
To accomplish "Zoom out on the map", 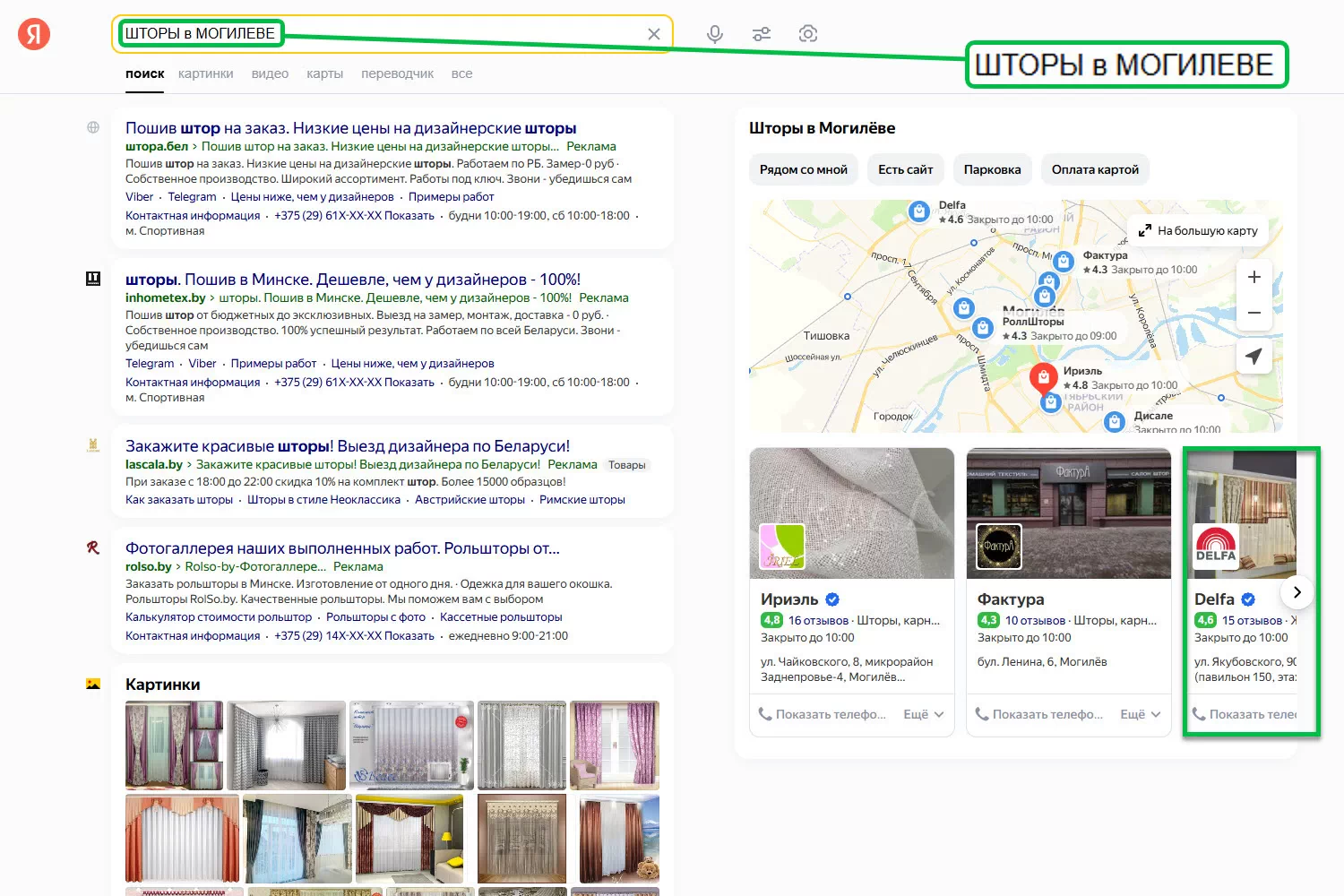I will 1254,313.
